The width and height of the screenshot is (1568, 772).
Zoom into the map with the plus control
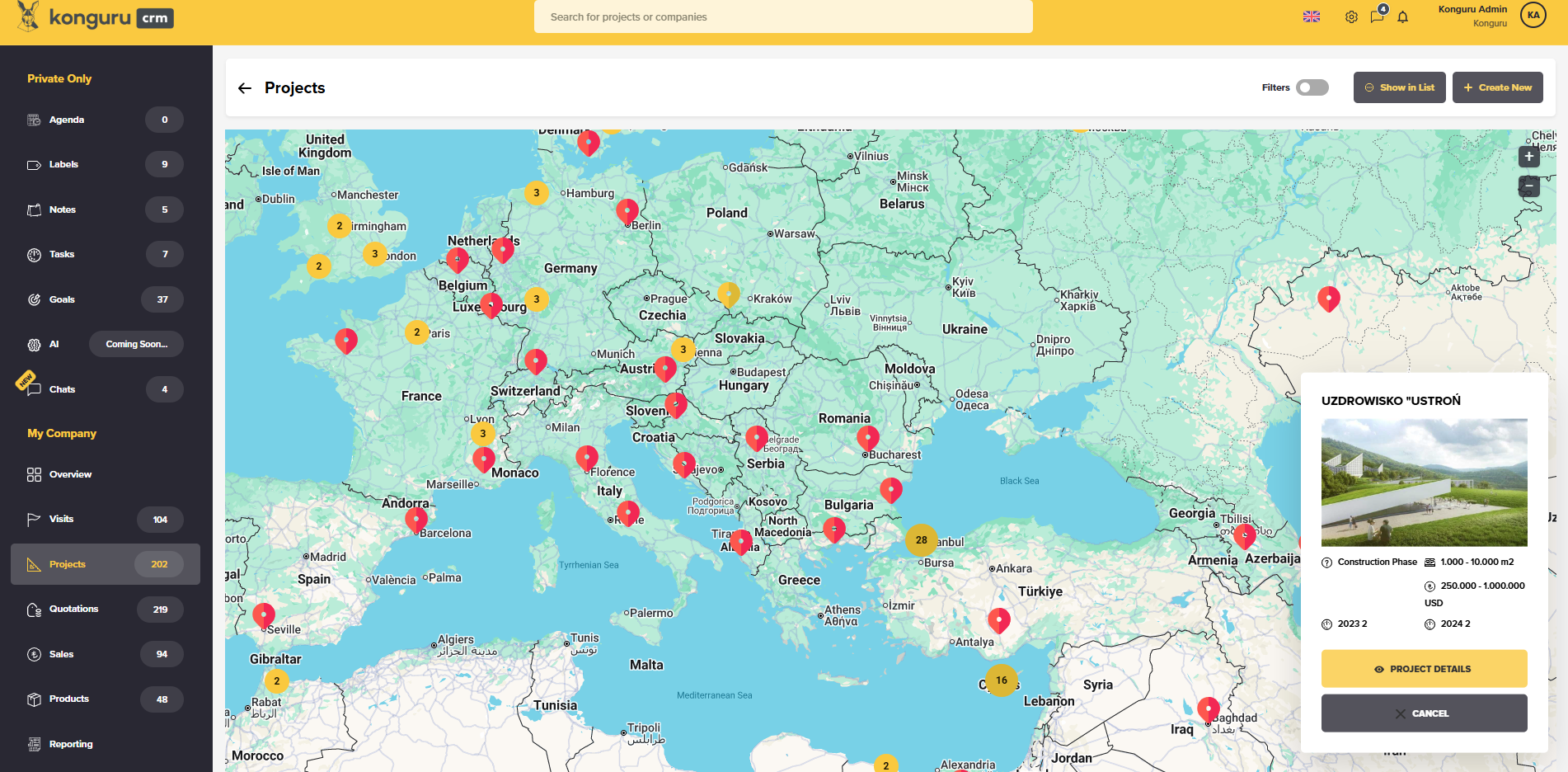click(1529, 157)
